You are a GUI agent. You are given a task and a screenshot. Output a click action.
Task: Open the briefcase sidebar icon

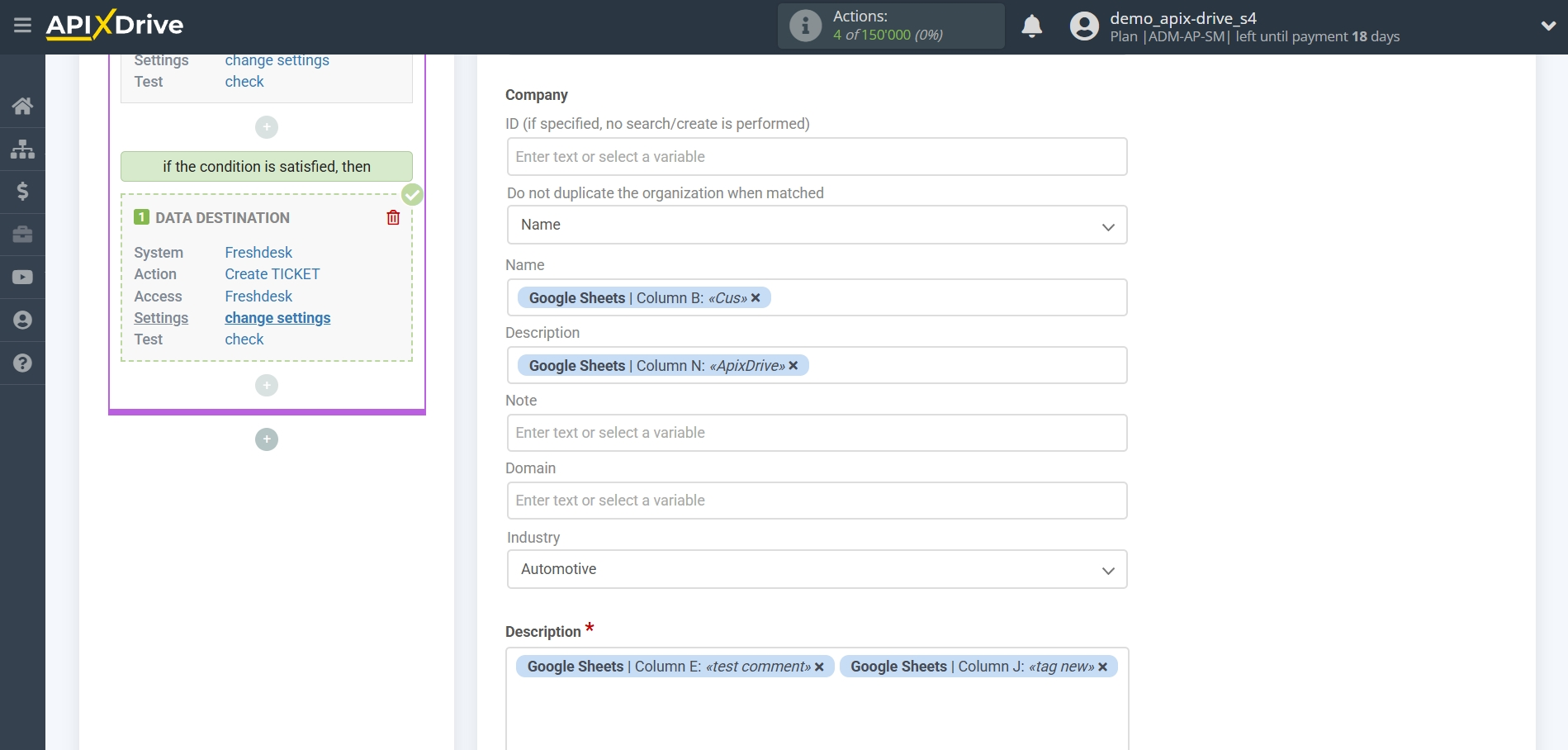point(22,235)
